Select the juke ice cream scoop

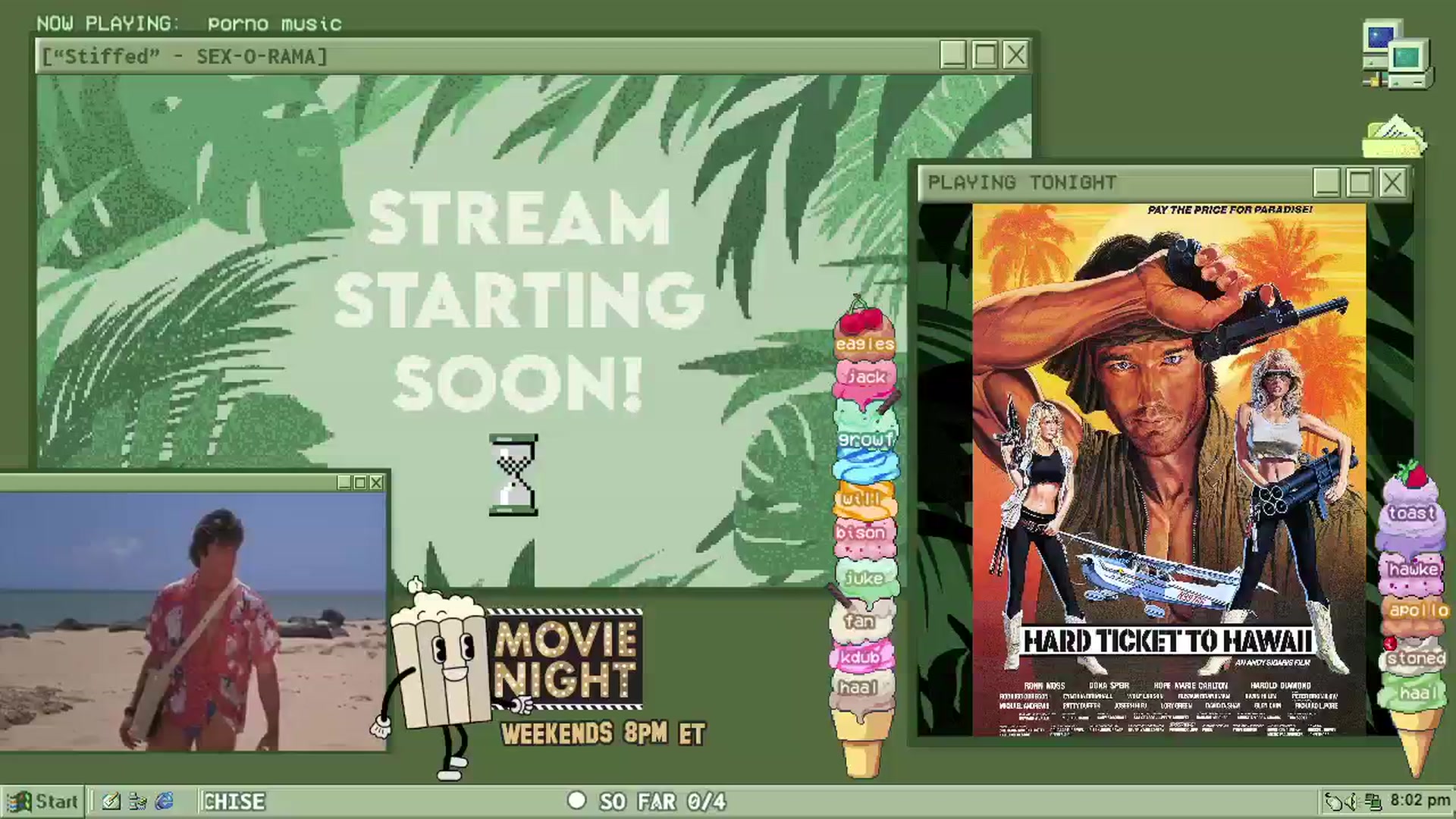864,578
